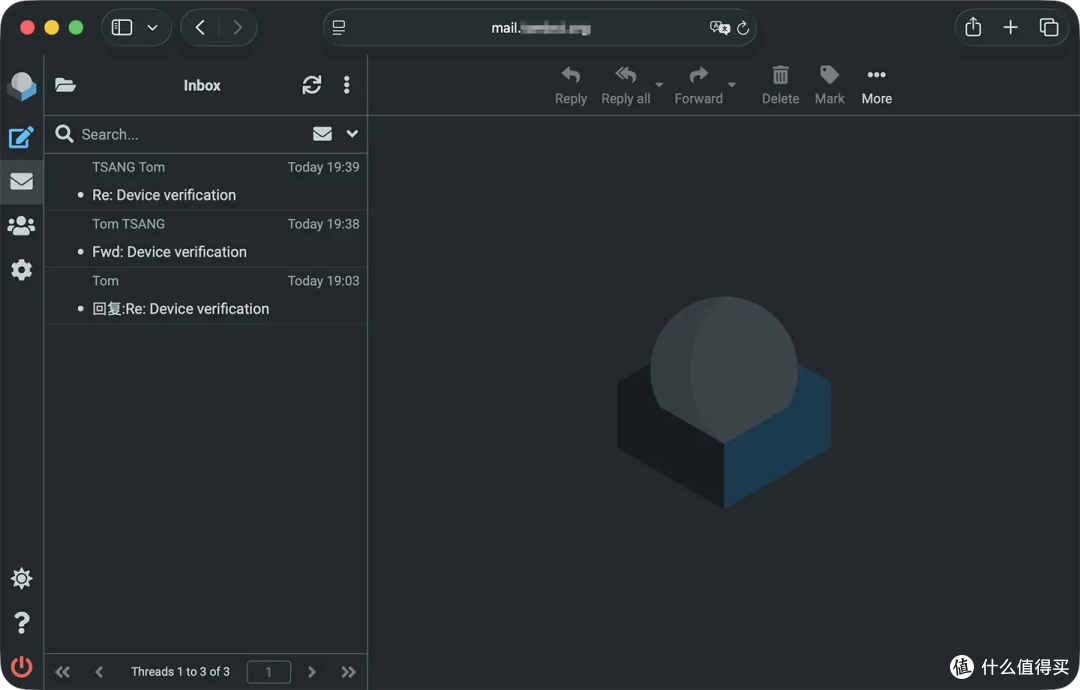Go to the first page of threads
Screen dimensions: 1080x690
pos(63,672)
